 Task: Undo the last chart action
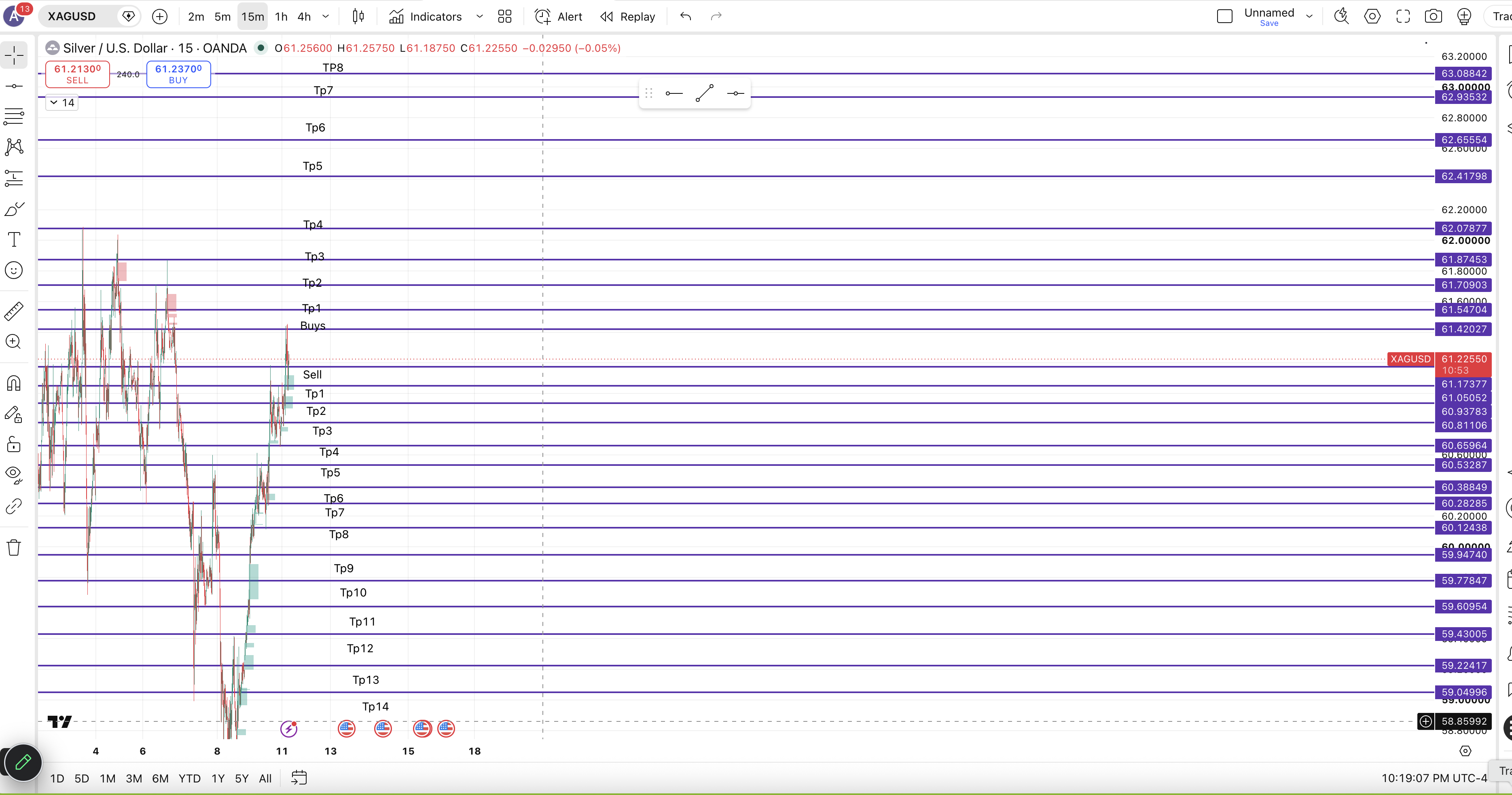point(686,17)
